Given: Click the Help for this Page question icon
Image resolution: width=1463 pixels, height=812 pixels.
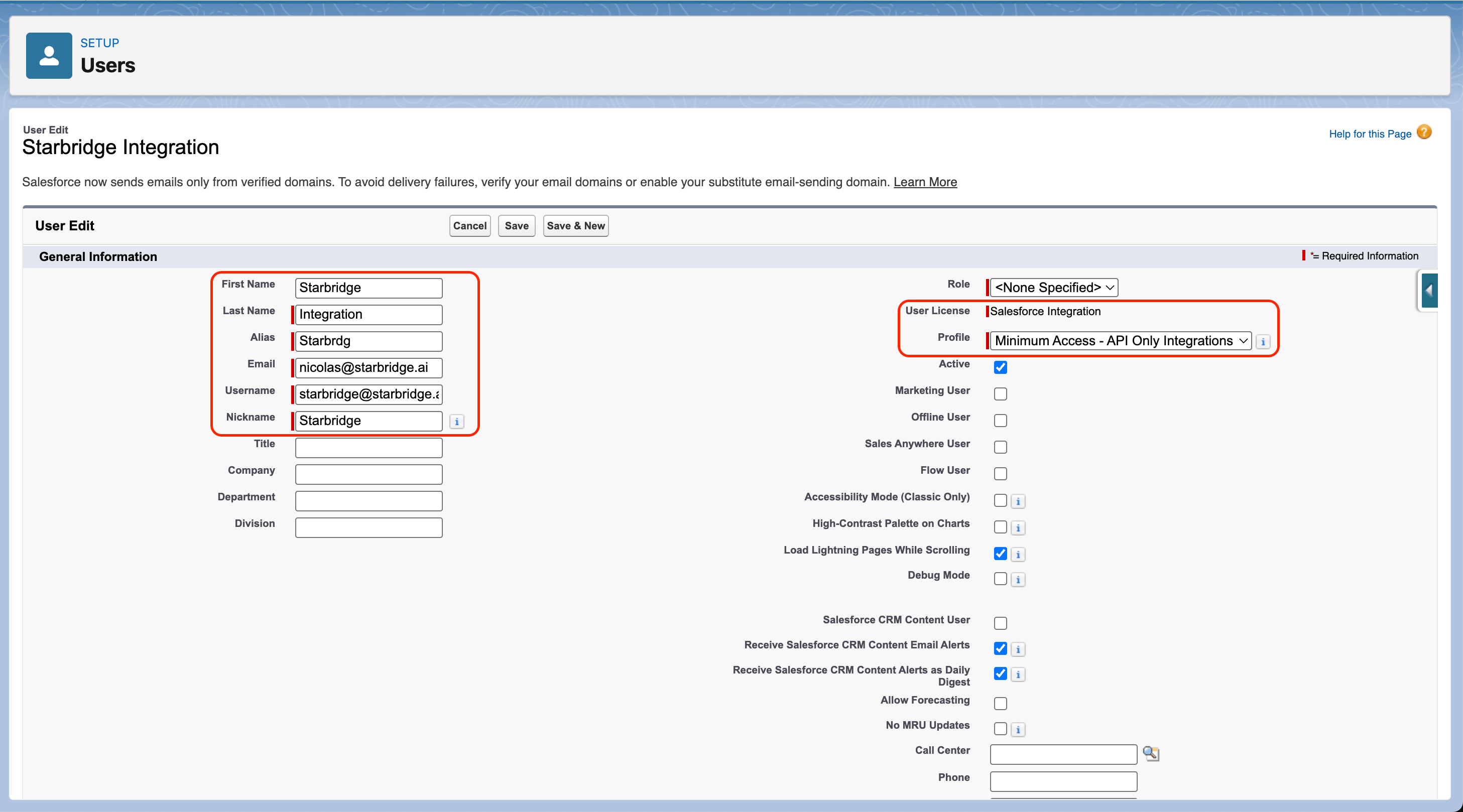Looking at the screenshot, I should point(1424,132).
